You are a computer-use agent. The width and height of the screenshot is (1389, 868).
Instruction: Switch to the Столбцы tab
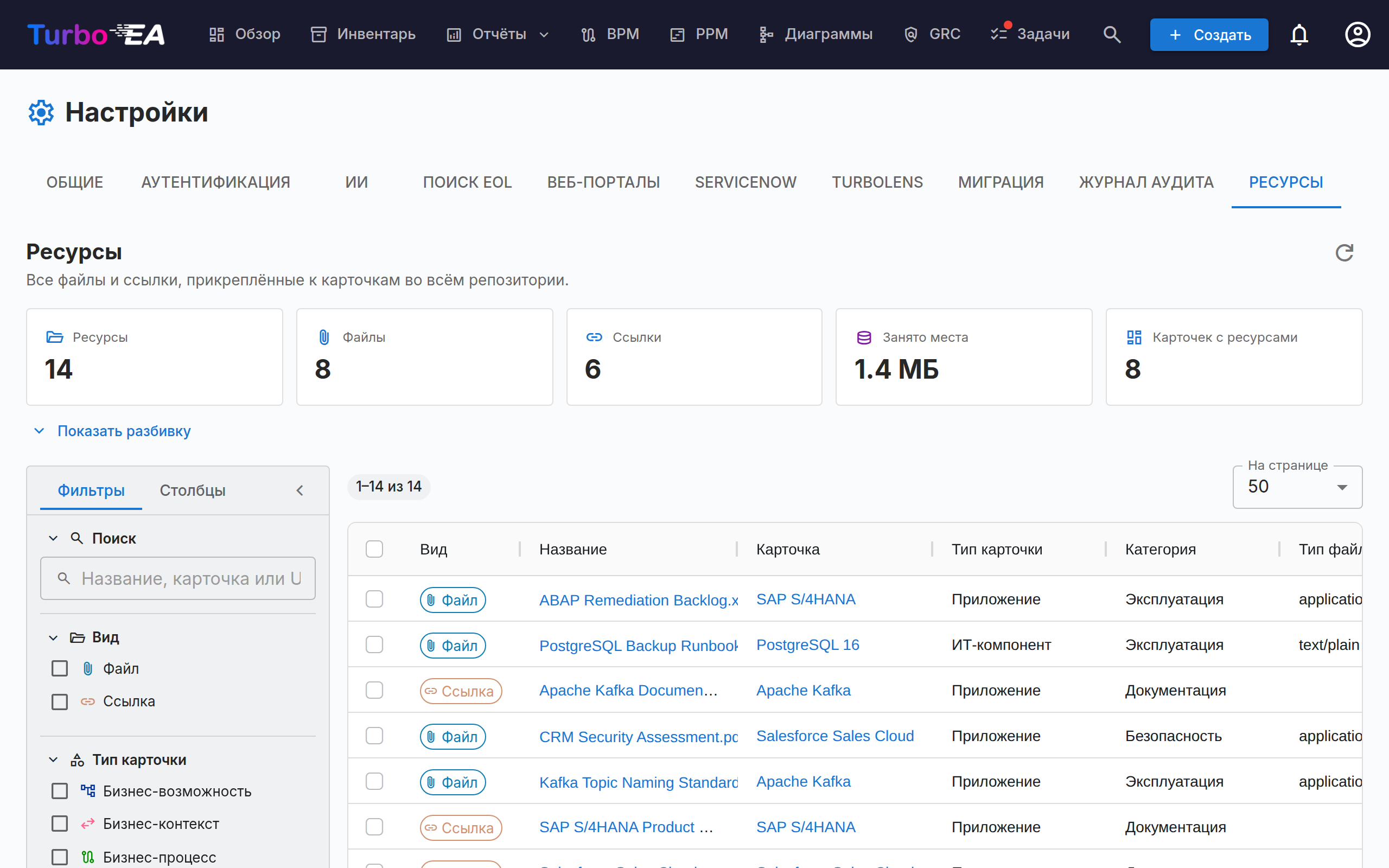pyautogui.click(x=192, y=490)
